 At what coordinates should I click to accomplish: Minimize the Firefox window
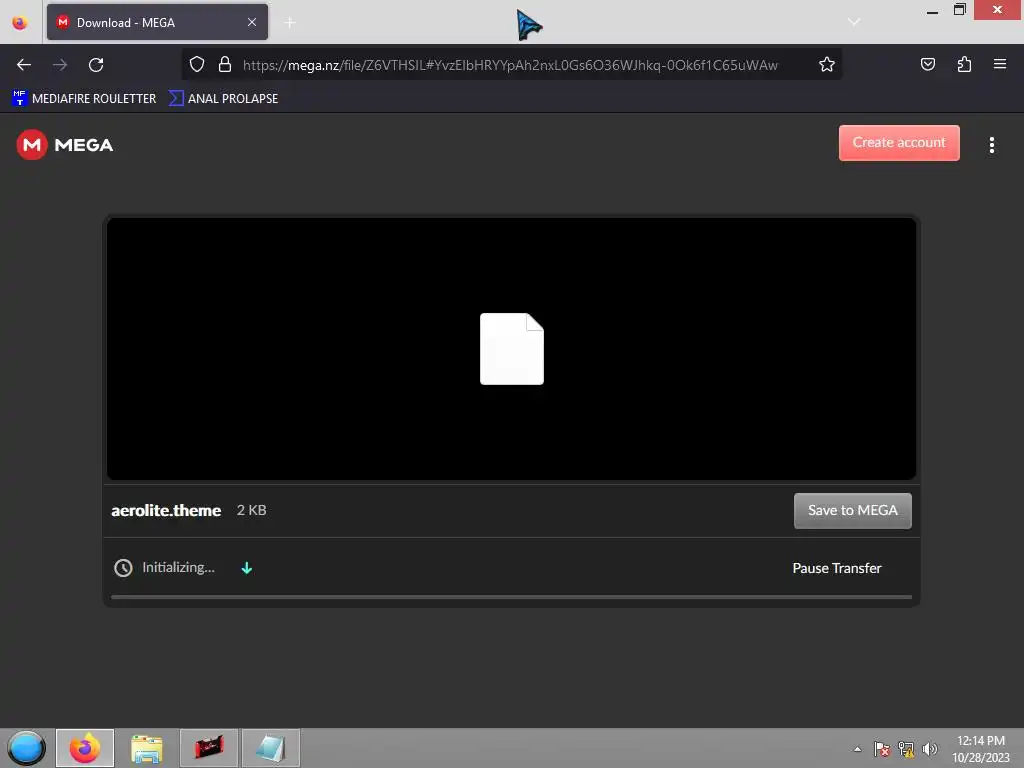point(933,11)
